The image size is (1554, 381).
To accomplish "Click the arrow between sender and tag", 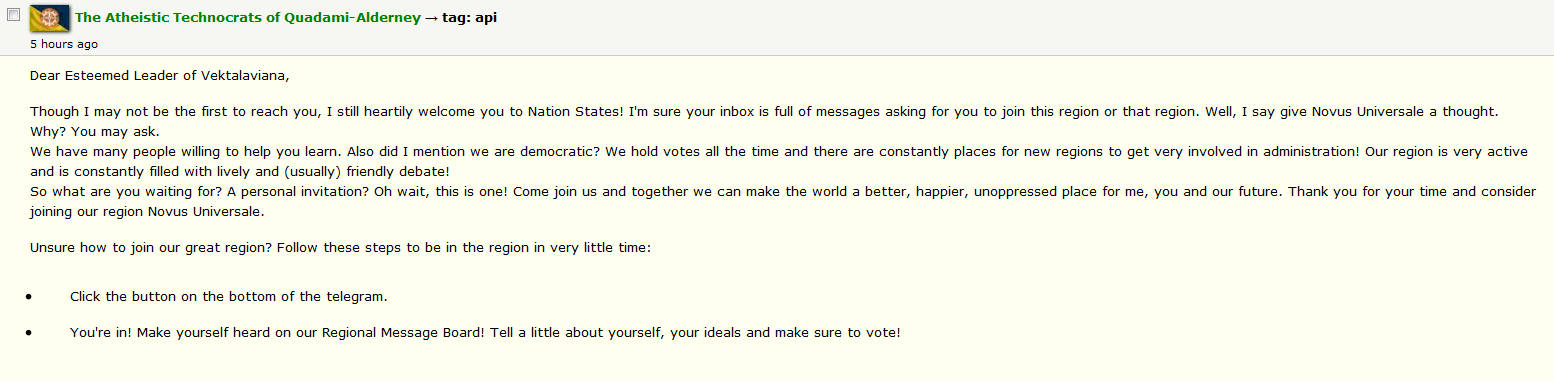I will (432, 18).
